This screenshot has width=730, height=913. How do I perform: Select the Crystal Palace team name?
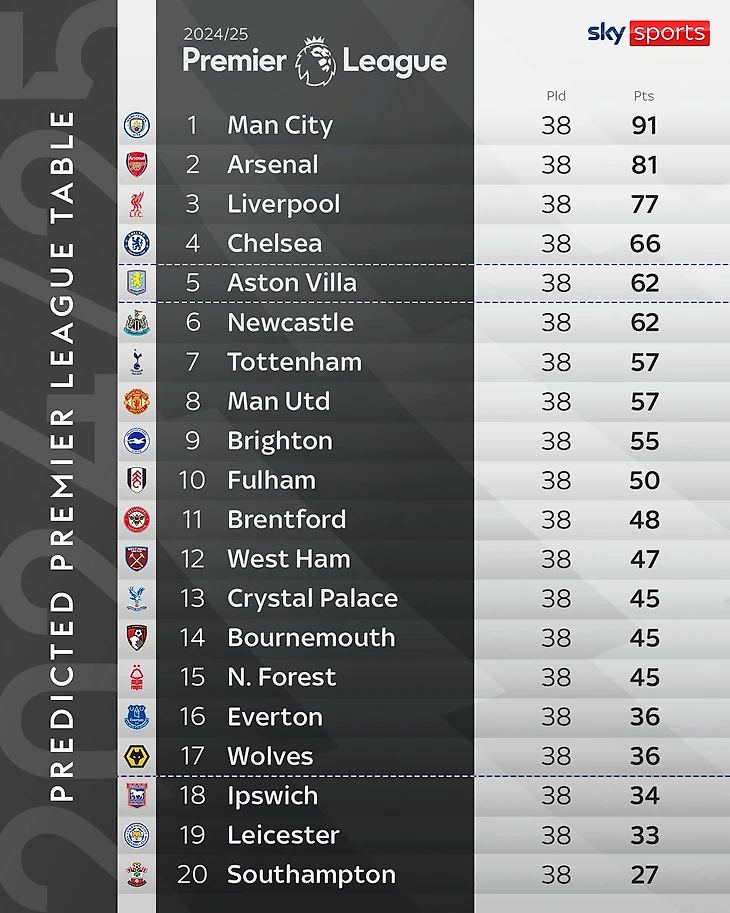313,599
